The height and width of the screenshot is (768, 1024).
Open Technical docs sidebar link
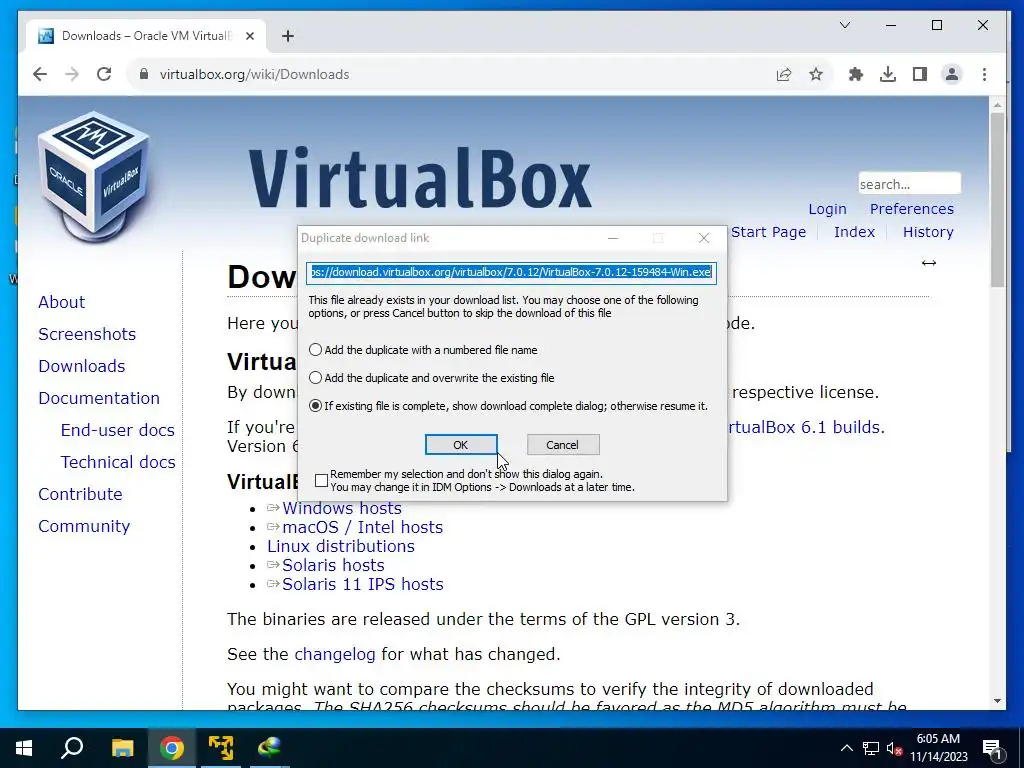118,462
